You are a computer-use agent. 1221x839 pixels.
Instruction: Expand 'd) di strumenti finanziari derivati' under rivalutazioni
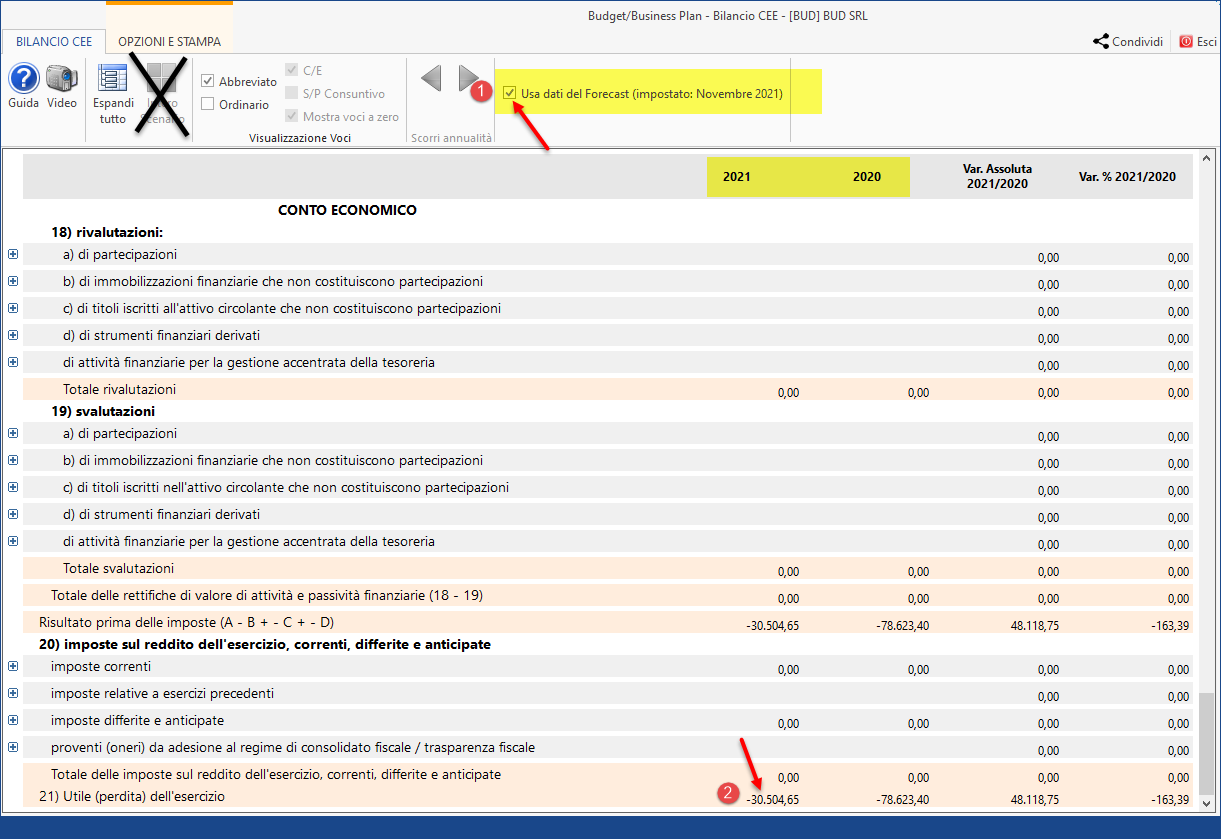(x=13, y=335)
